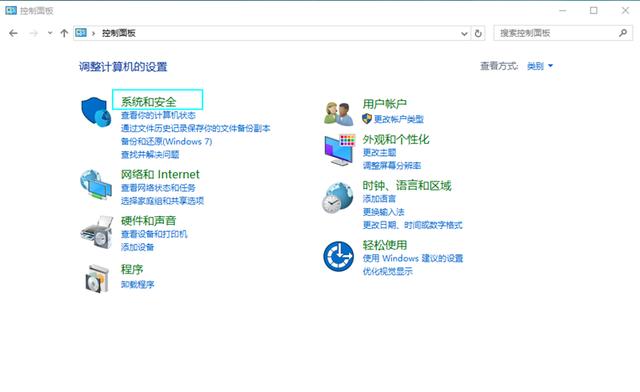Screen dimensions: 640x392
Task: Open the 程序 category heading
Action: click(132, 269)
